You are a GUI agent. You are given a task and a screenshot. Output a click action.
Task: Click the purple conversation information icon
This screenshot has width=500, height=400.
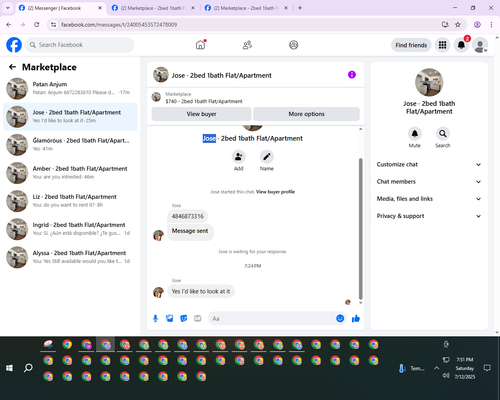[352, 75]
